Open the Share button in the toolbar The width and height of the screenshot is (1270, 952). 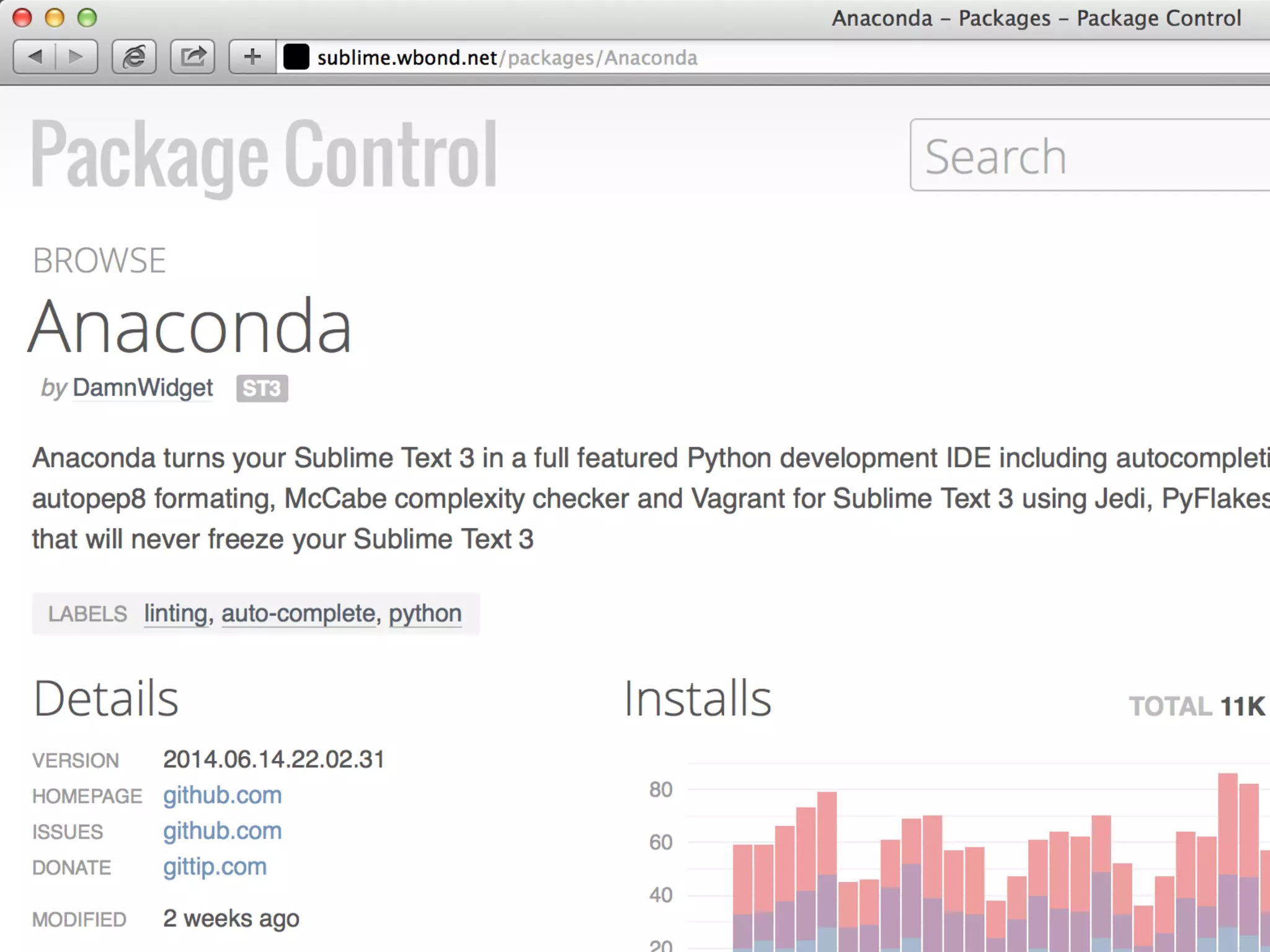pyautogui.click(x=193, y=57)
